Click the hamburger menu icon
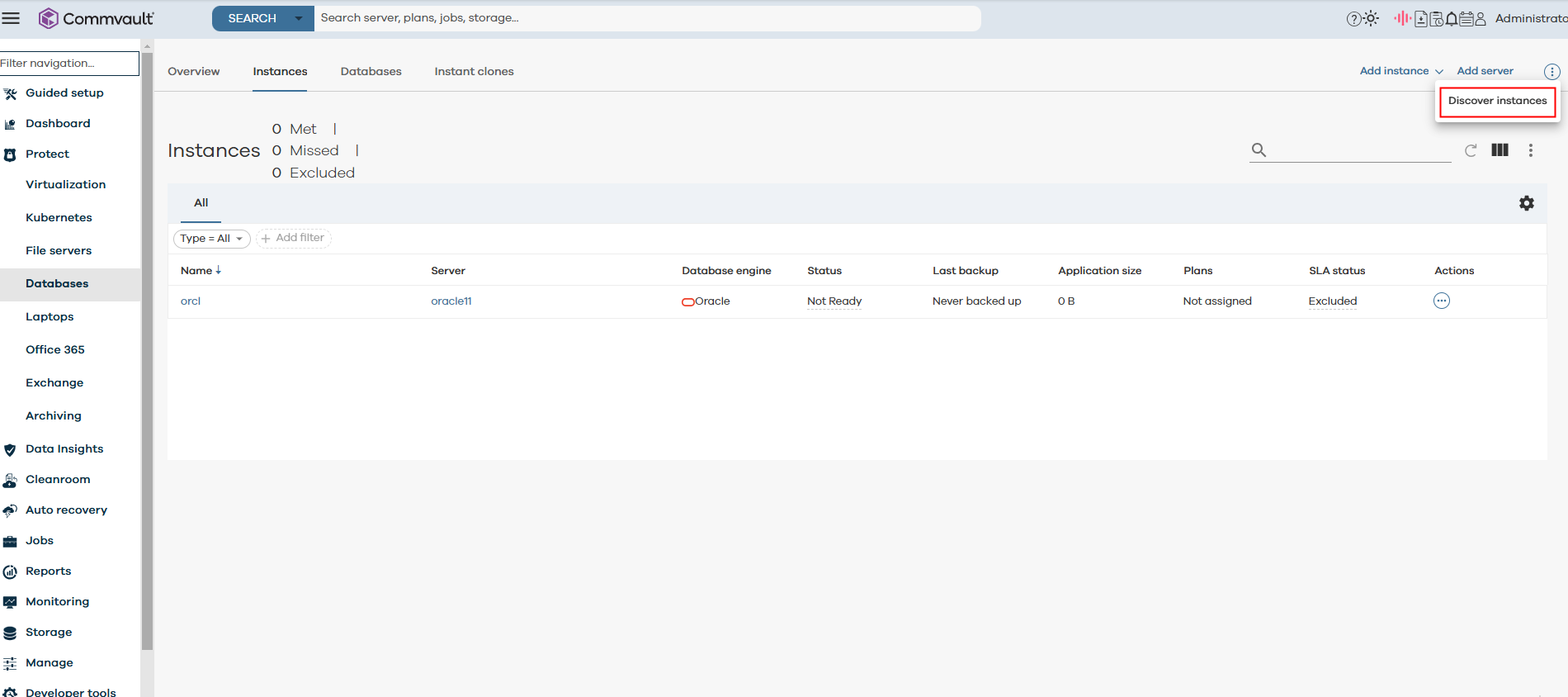The width and height of the screenshot is (1568, 697). (11, 18)
